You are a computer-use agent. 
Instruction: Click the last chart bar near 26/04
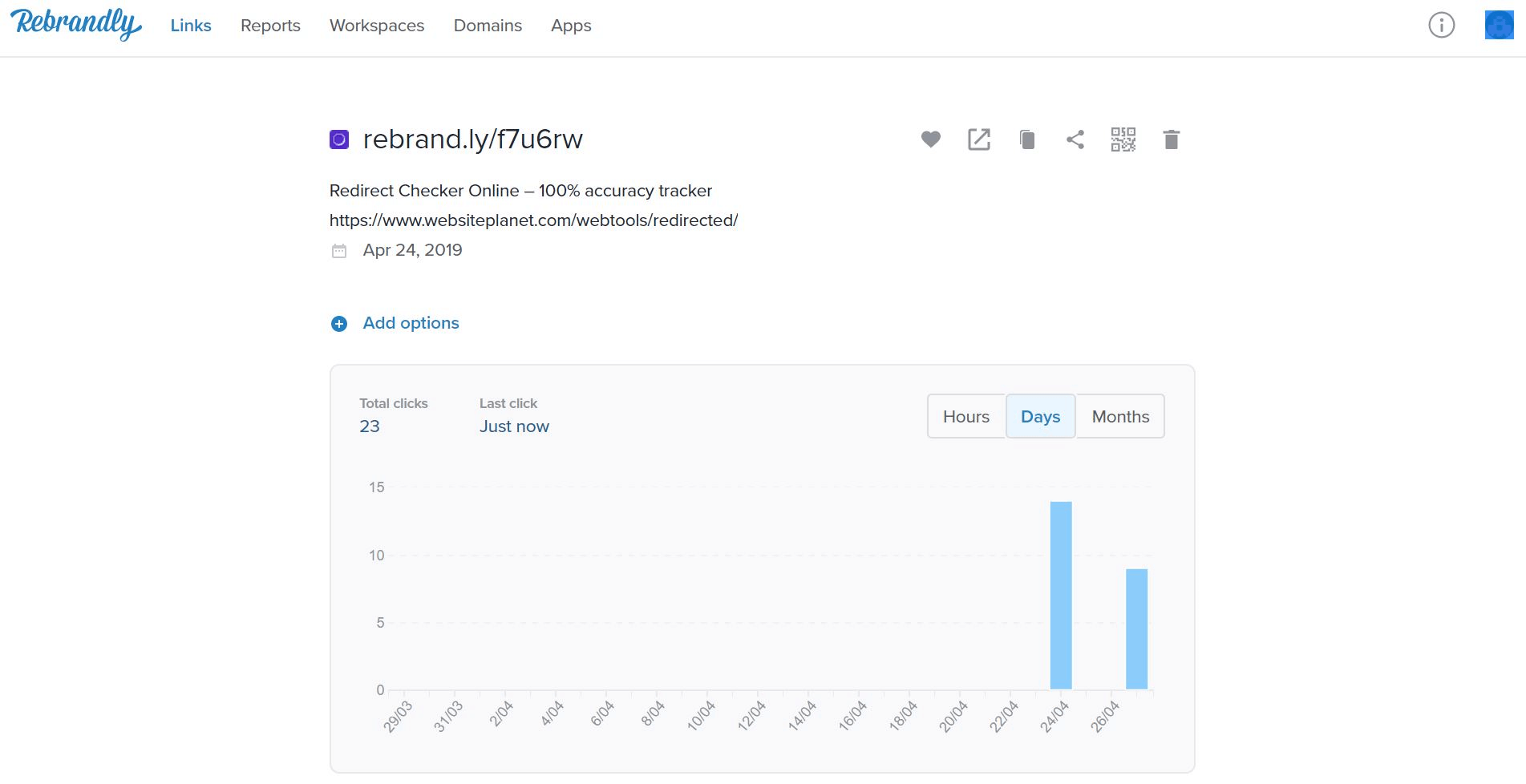click(x=1136, y=629)
